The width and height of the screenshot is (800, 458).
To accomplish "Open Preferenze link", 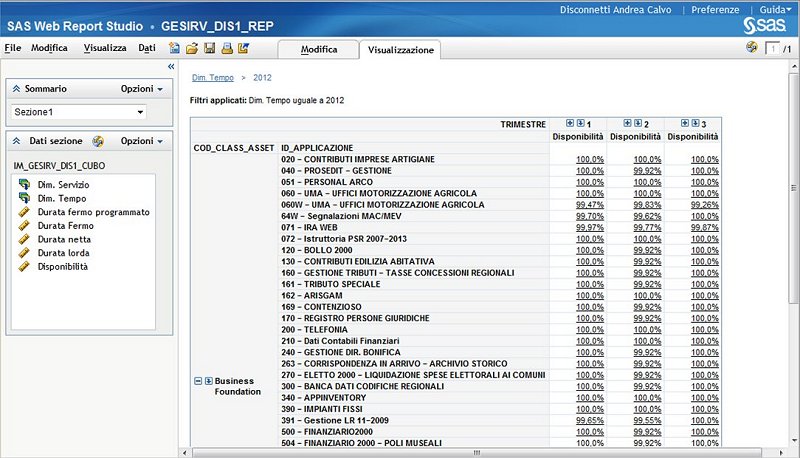I will (715, 10).
